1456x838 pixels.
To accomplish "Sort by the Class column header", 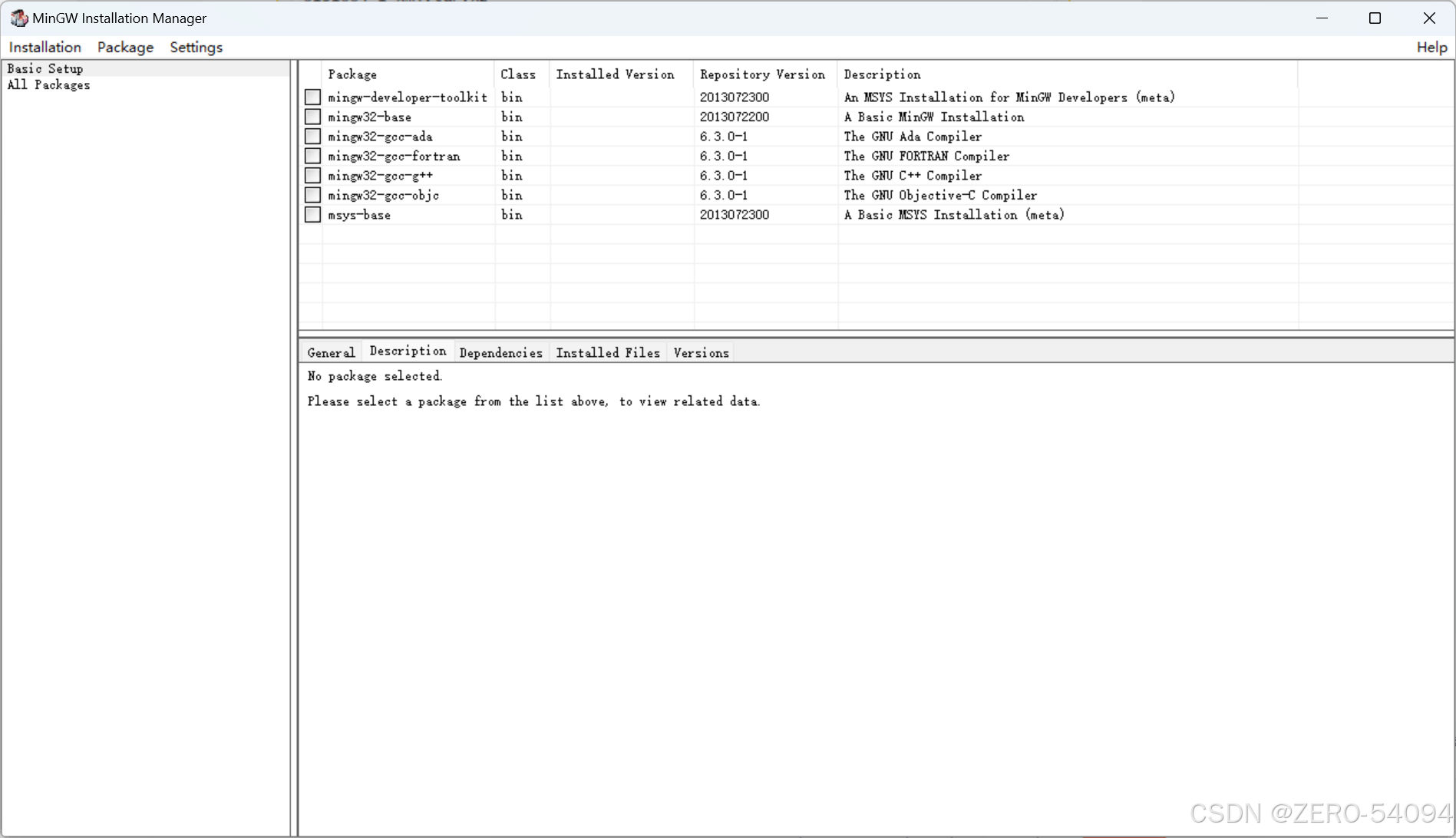I will click(x=522, y=74).
